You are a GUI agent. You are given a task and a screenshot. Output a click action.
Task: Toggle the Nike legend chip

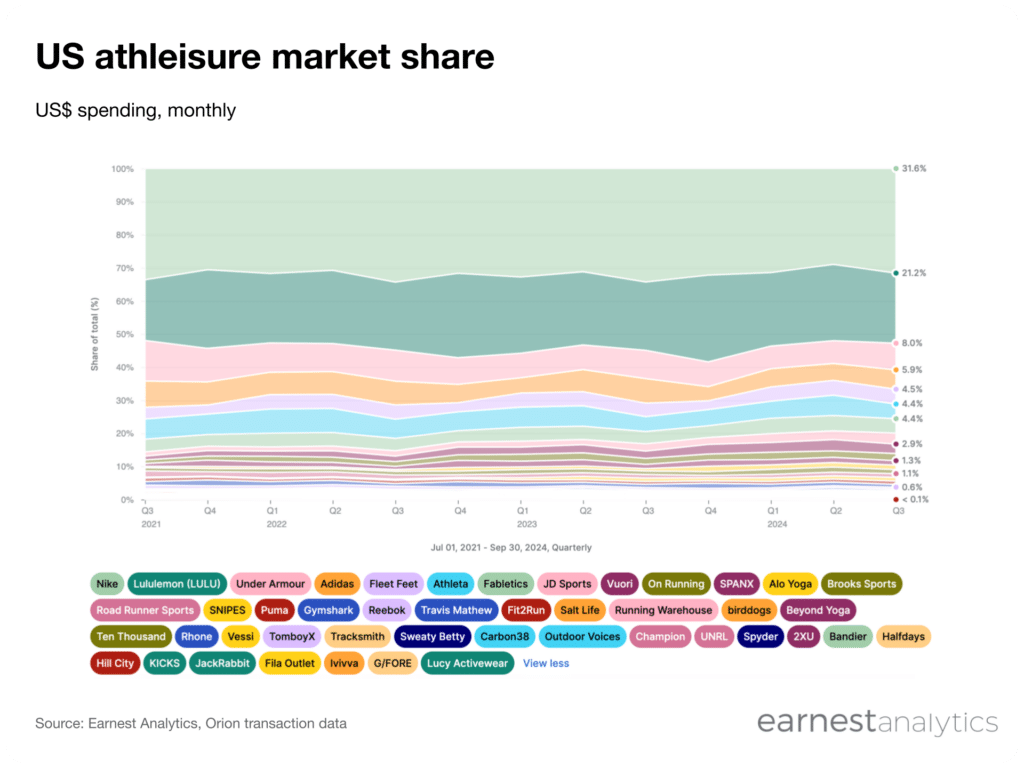(107, 584)
